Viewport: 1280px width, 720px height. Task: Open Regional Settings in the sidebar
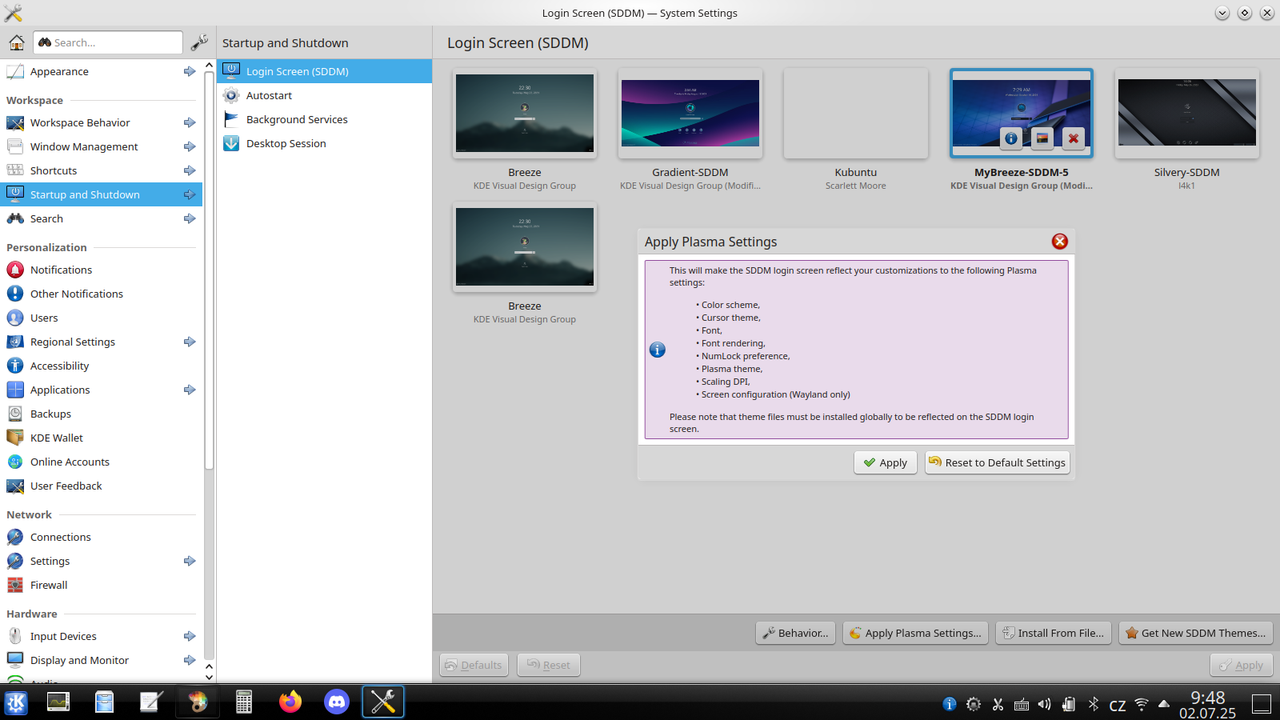[101, 341]
